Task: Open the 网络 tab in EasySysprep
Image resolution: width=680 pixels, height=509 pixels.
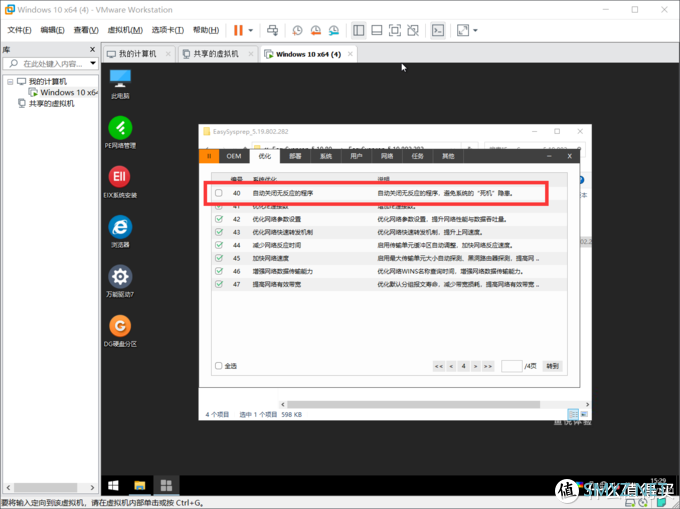Action: [x=387, y=156]
